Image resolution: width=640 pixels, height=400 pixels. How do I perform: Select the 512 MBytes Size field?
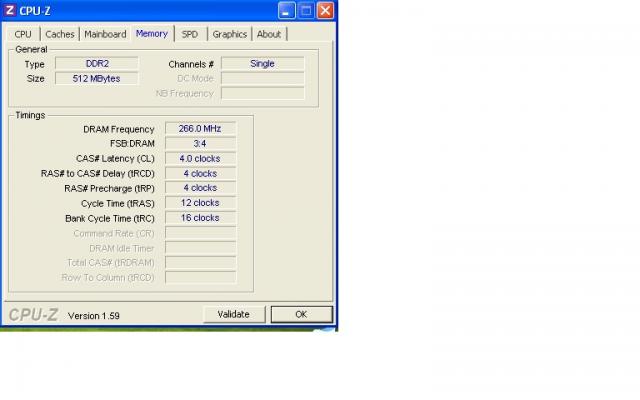point(96,78)
